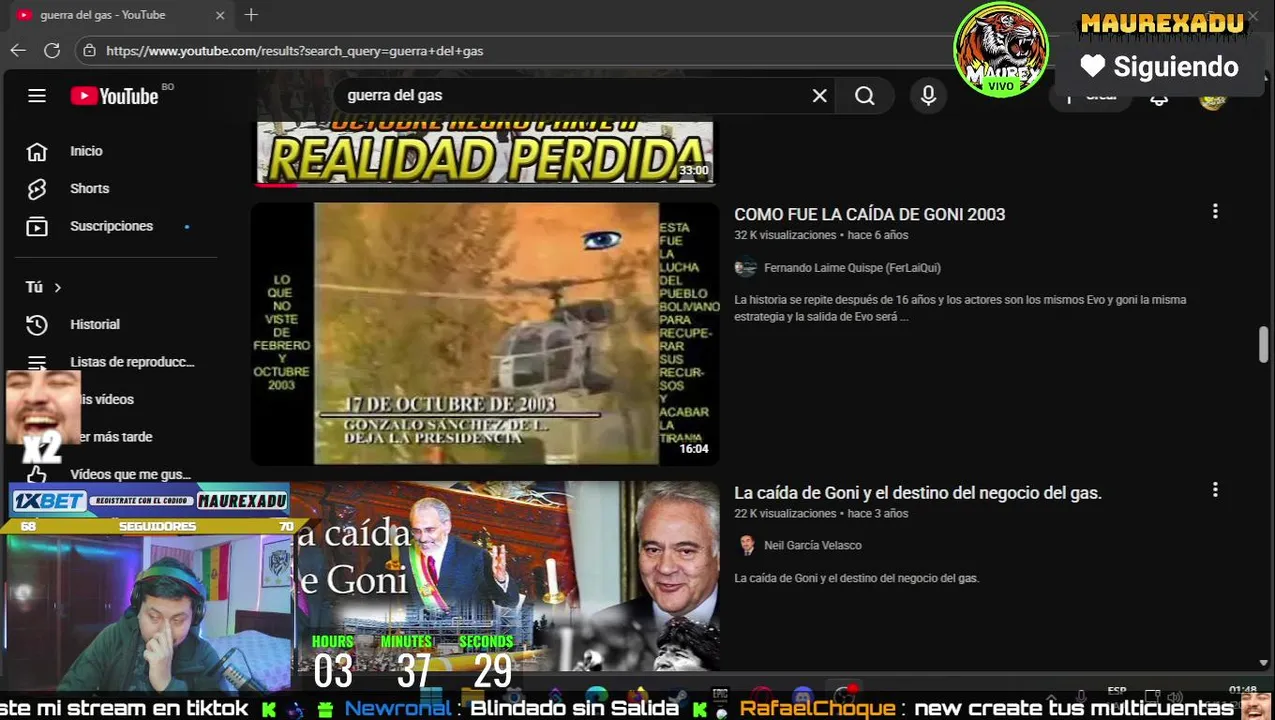Open Shorts icon in sidebar
The image size is (1275, 720).
click(x=37, y=189)
